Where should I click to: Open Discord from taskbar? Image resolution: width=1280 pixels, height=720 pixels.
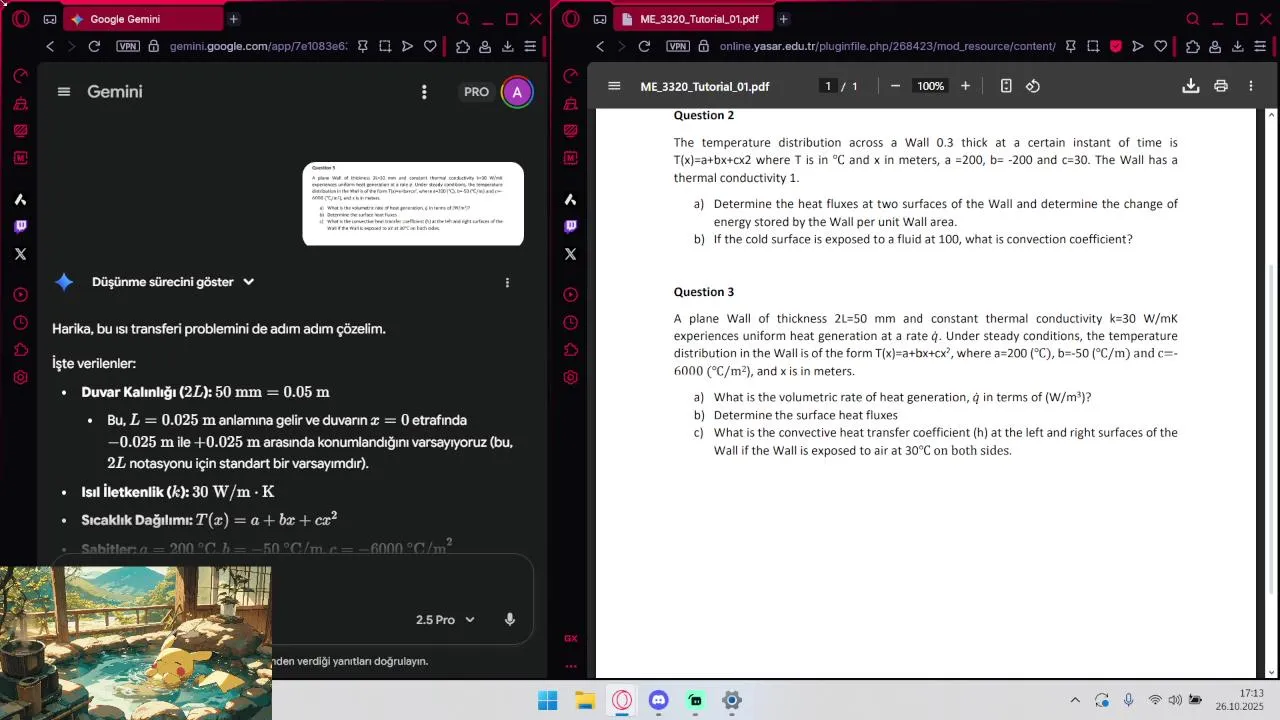point(658,701)
